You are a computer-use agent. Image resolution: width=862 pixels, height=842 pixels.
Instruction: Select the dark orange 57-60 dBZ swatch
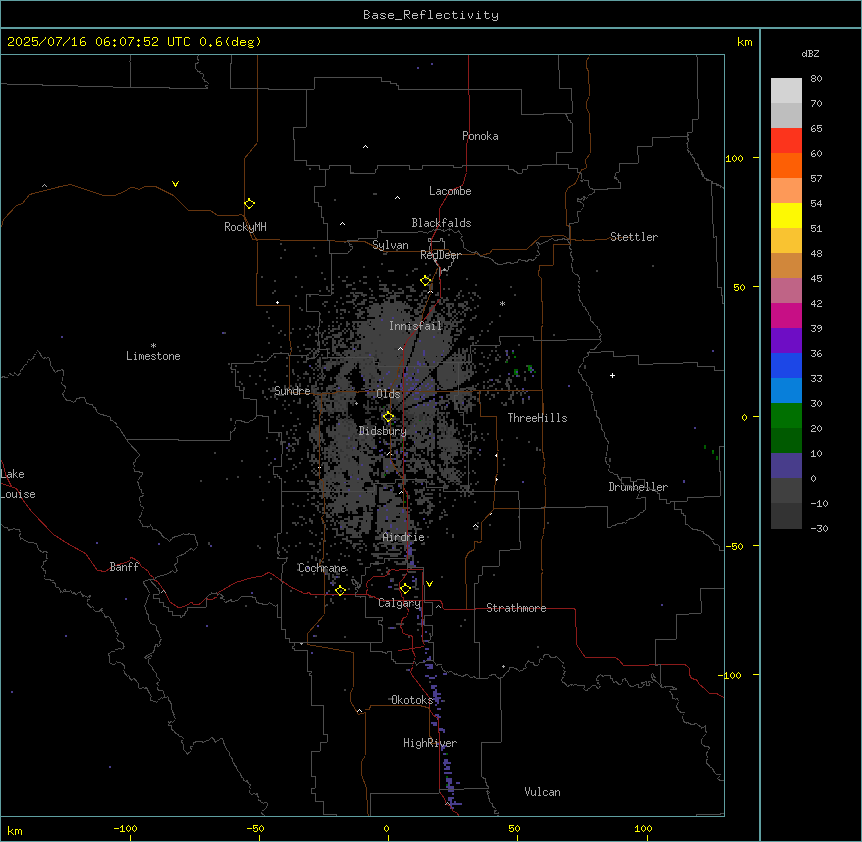tap(786, 165)
